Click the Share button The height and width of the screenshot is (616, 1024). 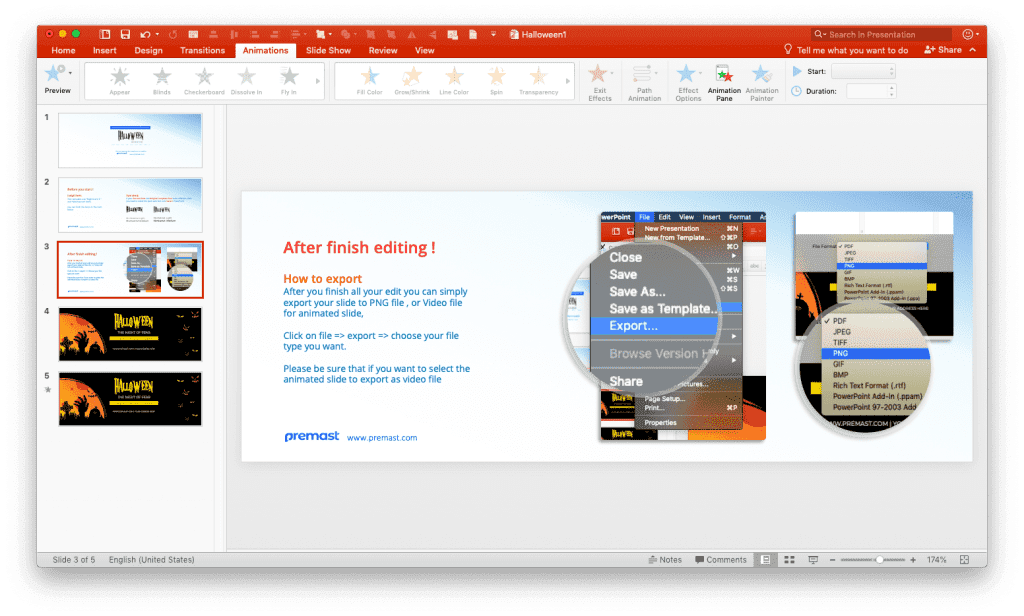(943, 50)
